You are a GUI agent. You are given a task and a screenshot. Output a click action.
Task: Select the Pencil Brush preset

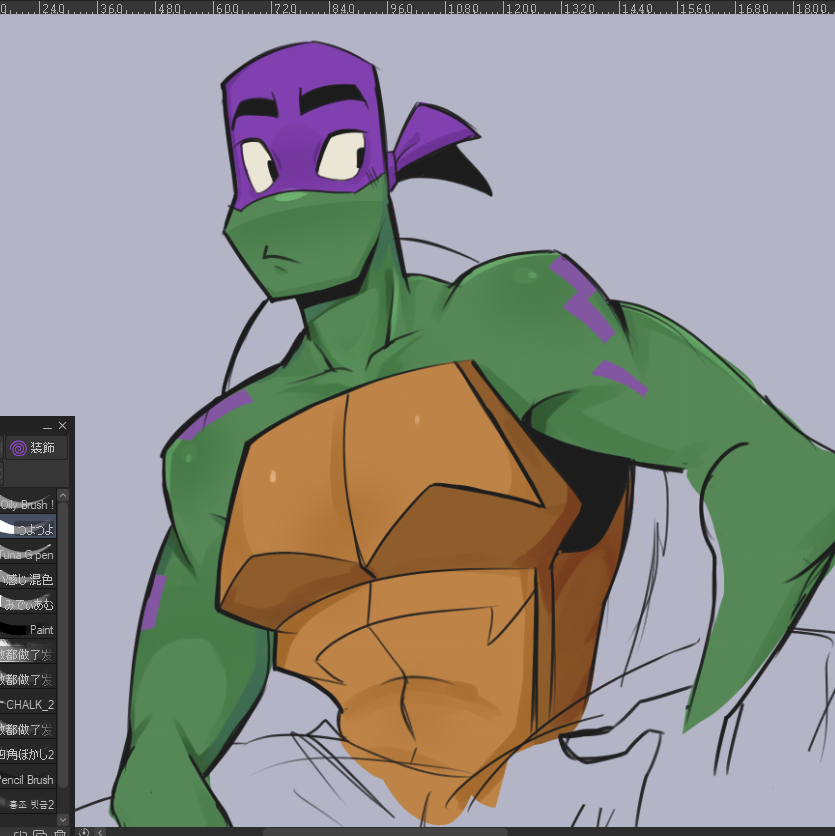click(x=27, y=780)
